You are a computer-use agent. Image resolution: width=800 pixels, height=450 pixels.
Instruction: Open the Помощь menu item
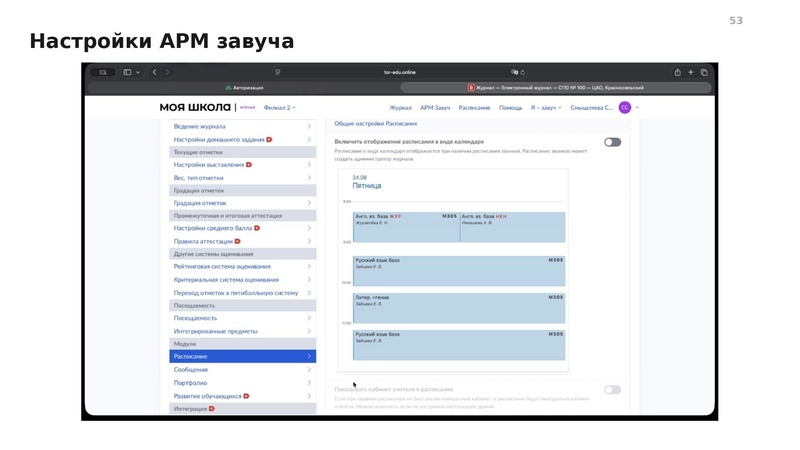click(x=511, y=108)
